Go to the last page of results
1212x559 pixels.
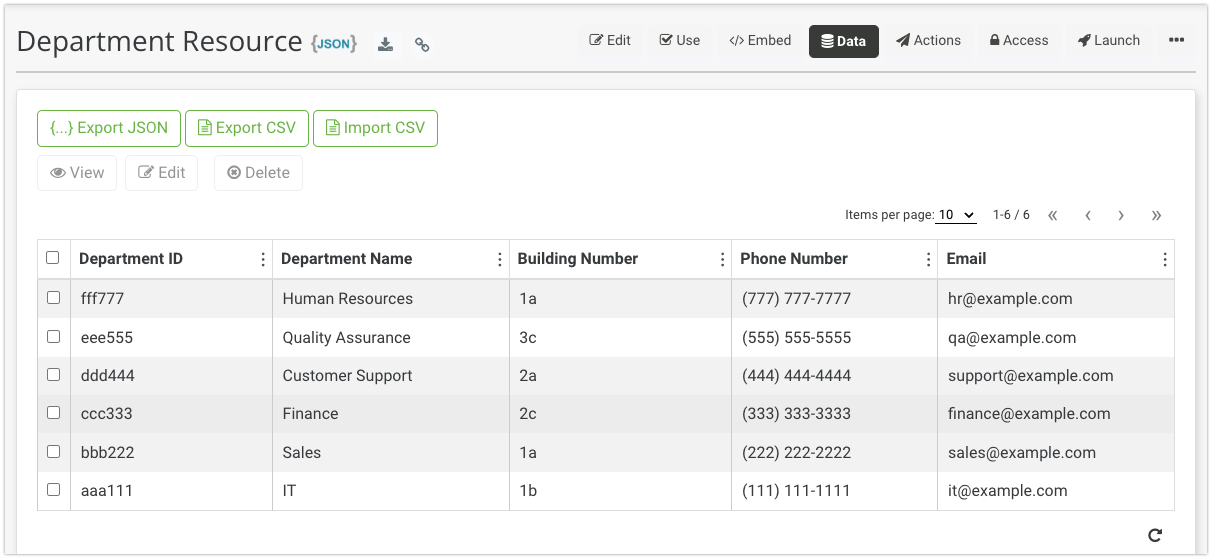tap(1156, 215)
